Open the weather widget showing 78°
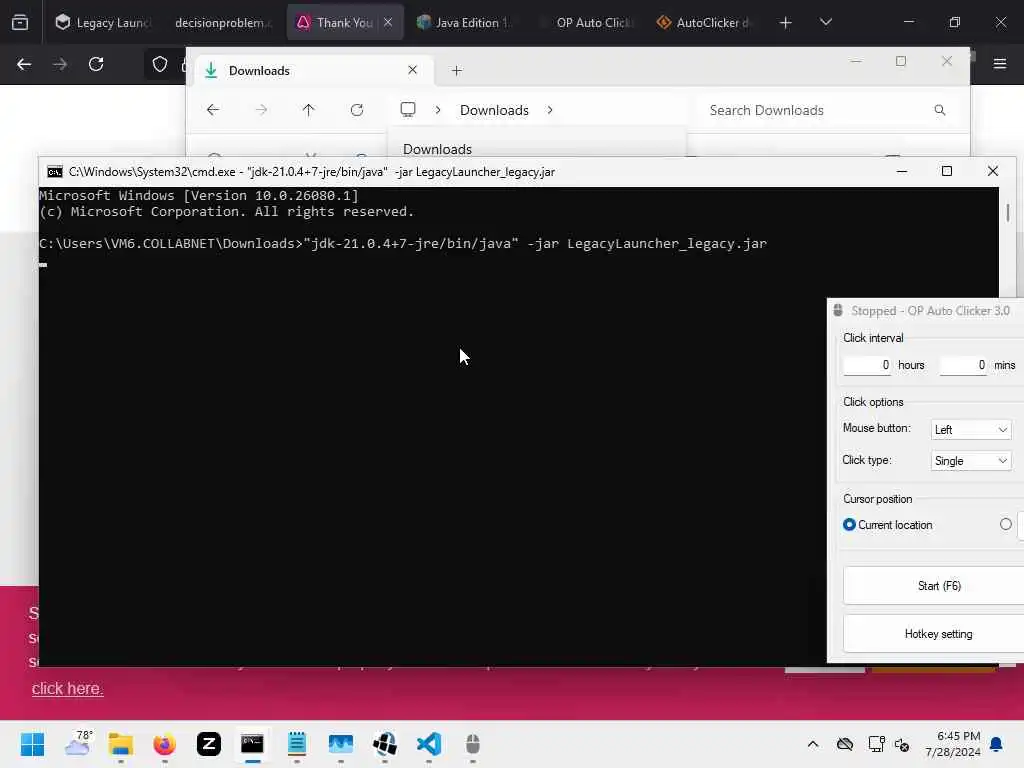1024x768 pixels. [x=78, y=744]
